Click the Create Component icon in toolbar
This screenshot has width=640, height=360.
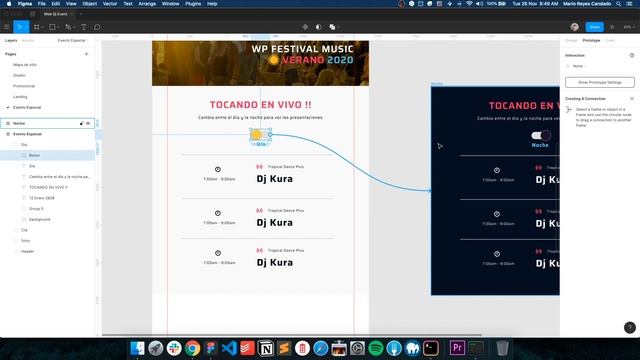pyautogui.click(x=305, y=27)
